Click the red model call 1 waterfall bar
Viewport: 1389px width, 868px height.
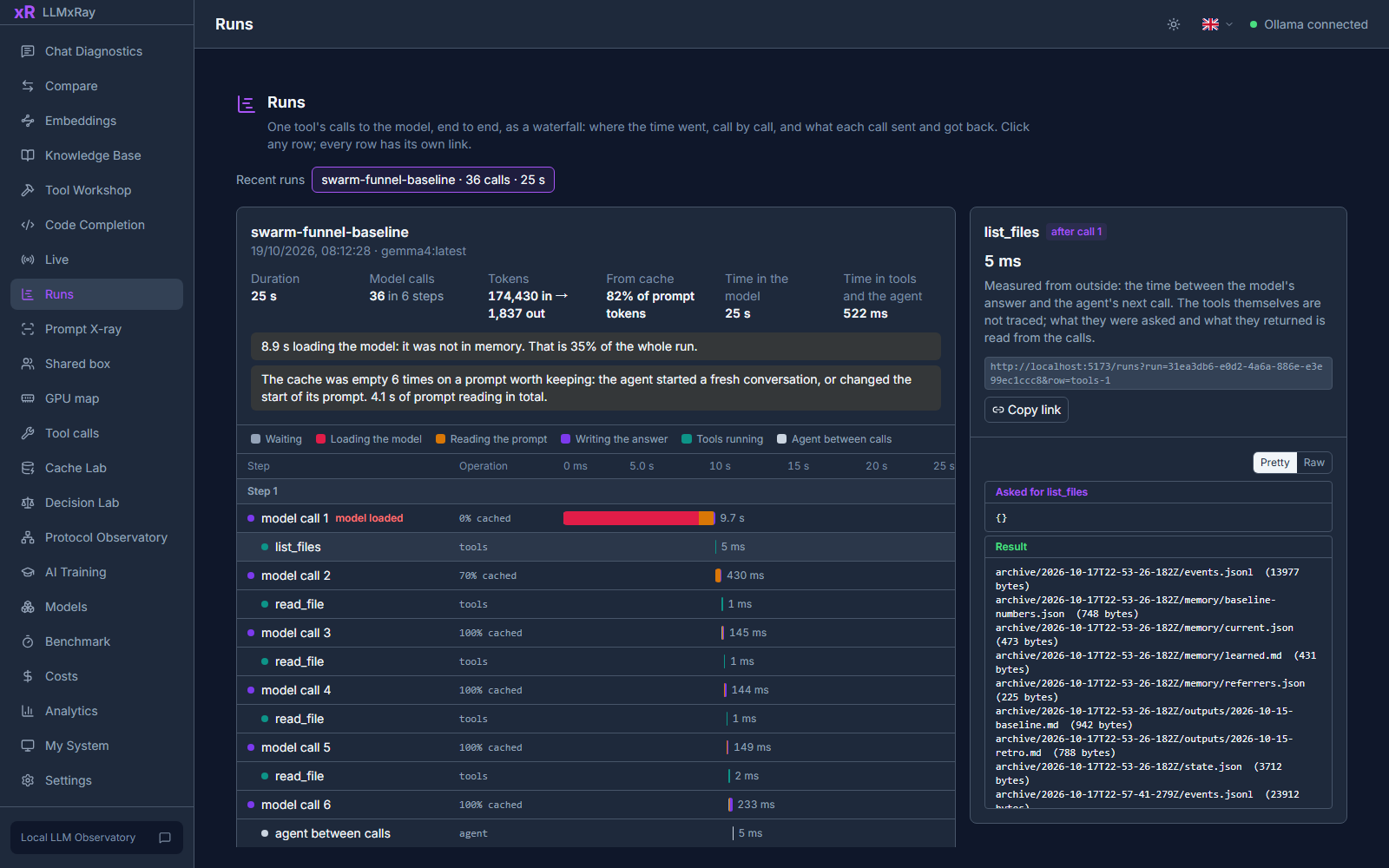click(631, 518)
